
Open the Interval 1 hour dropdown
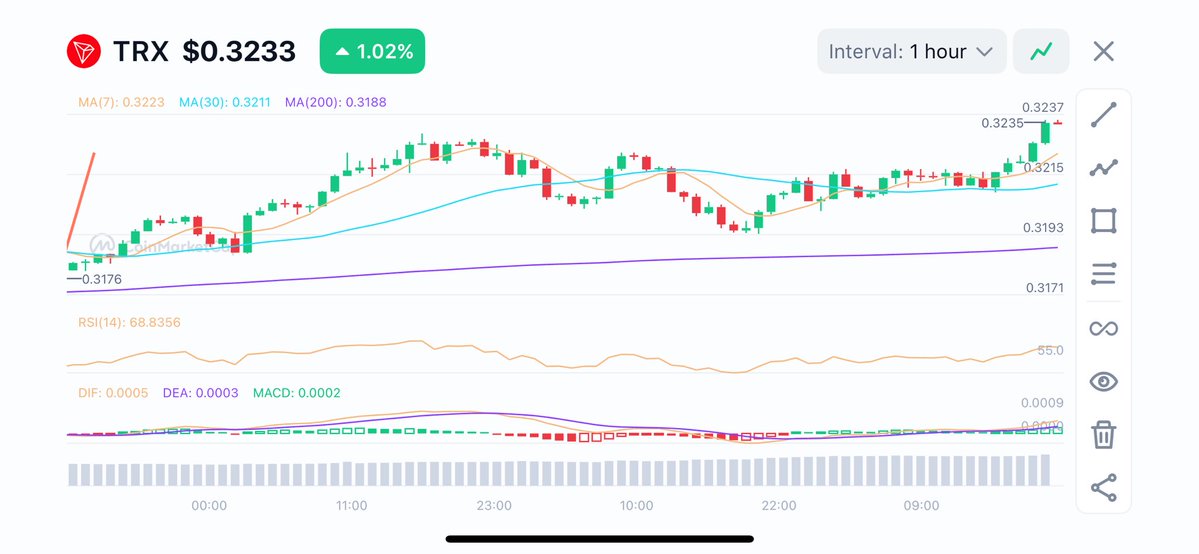point(911,51)
